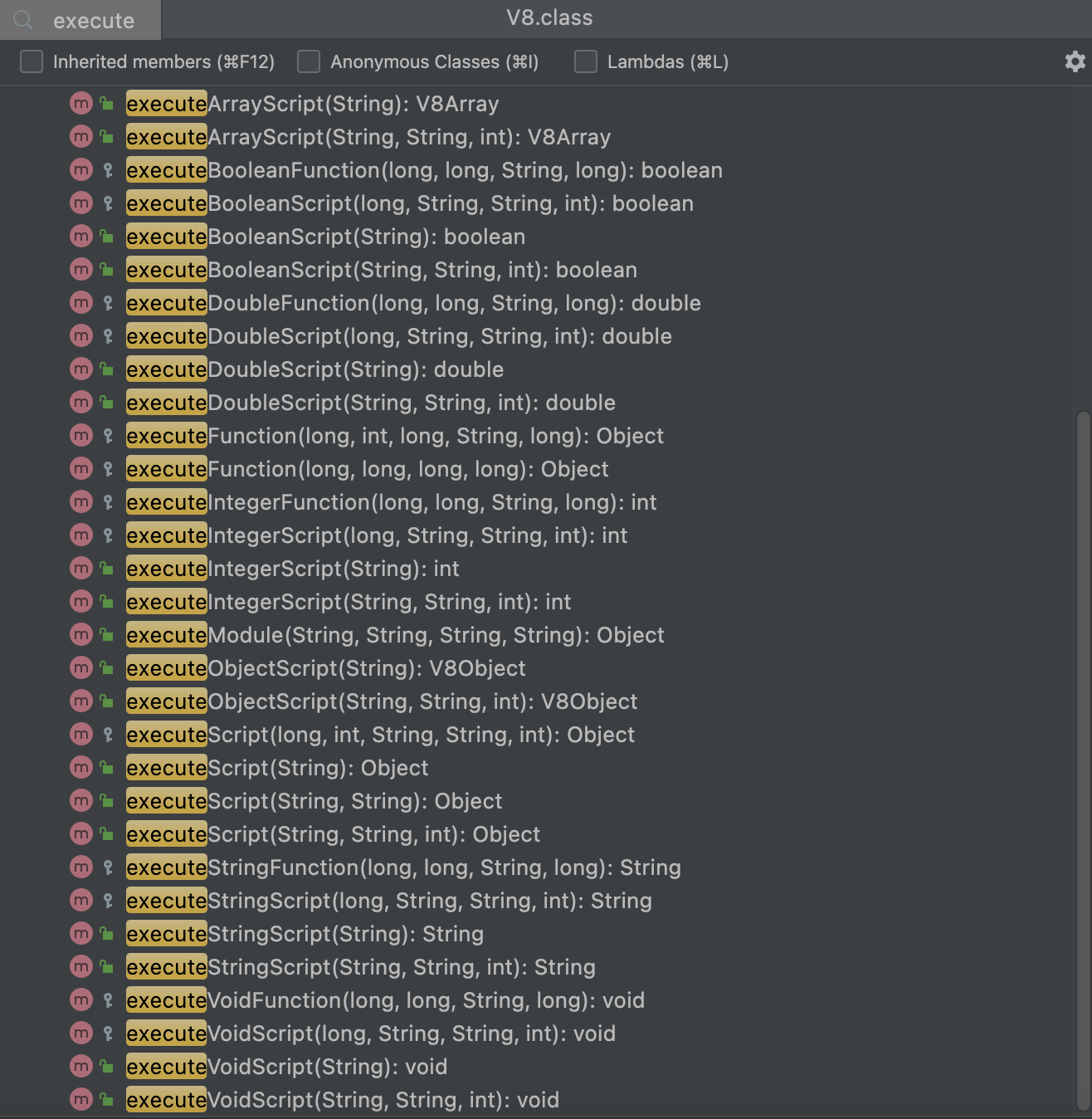Click the vertical scrollbar thumb
This screenshot has height=1119, width=1092.
[x=1082, y=762]
